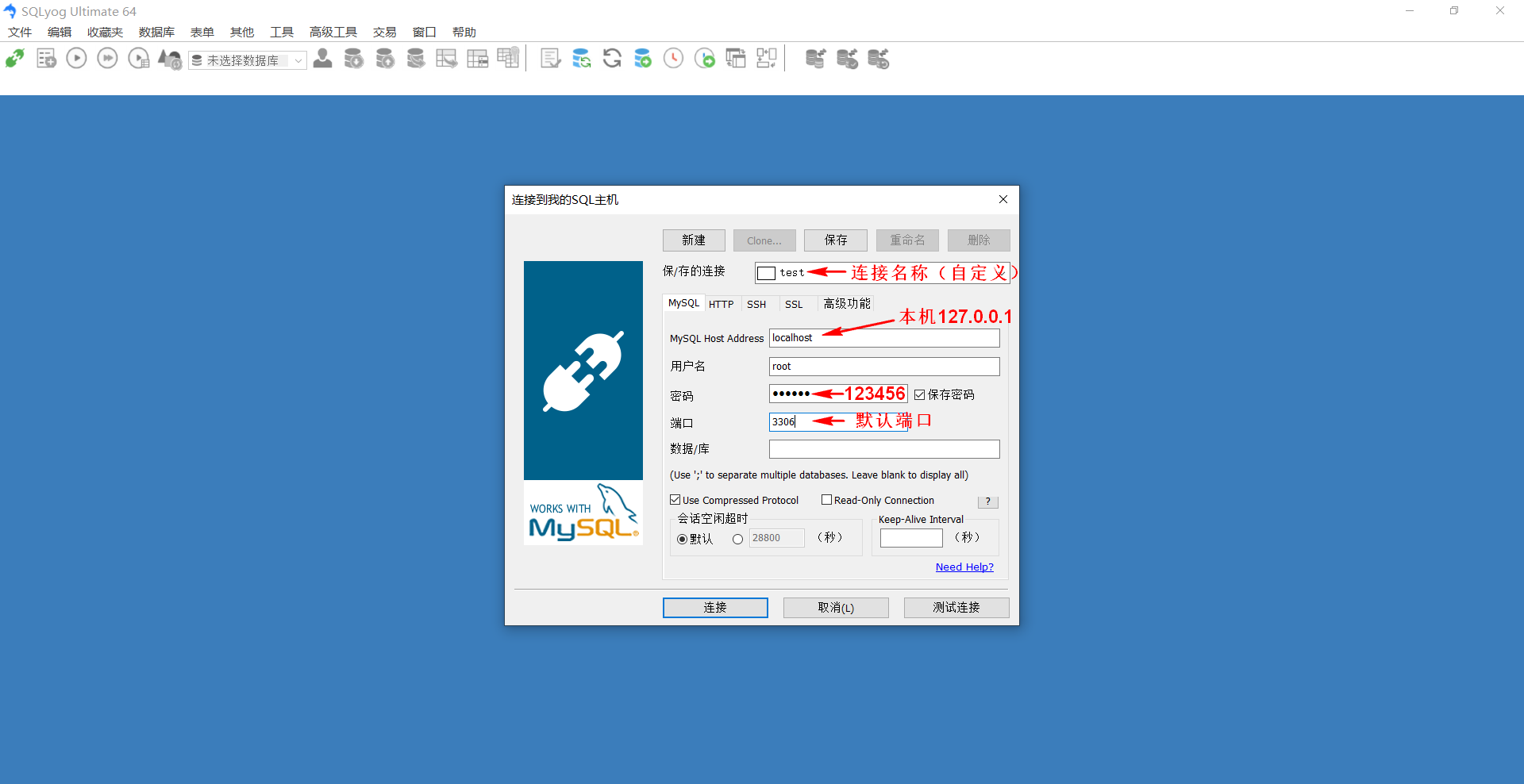Click the 保存 button
1524x784 pixels.
tap(836, 240)
